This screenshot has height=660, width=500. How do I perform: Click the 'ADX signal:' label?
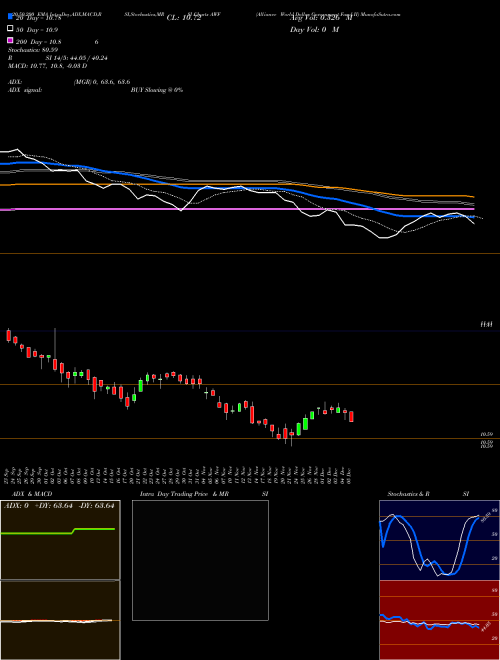point(25,90)
